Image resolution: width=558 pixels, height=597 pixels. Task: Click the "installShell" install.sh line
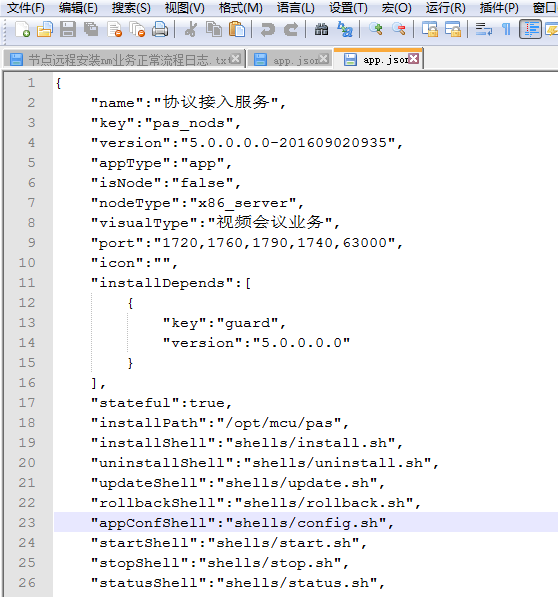click(247, 443)
